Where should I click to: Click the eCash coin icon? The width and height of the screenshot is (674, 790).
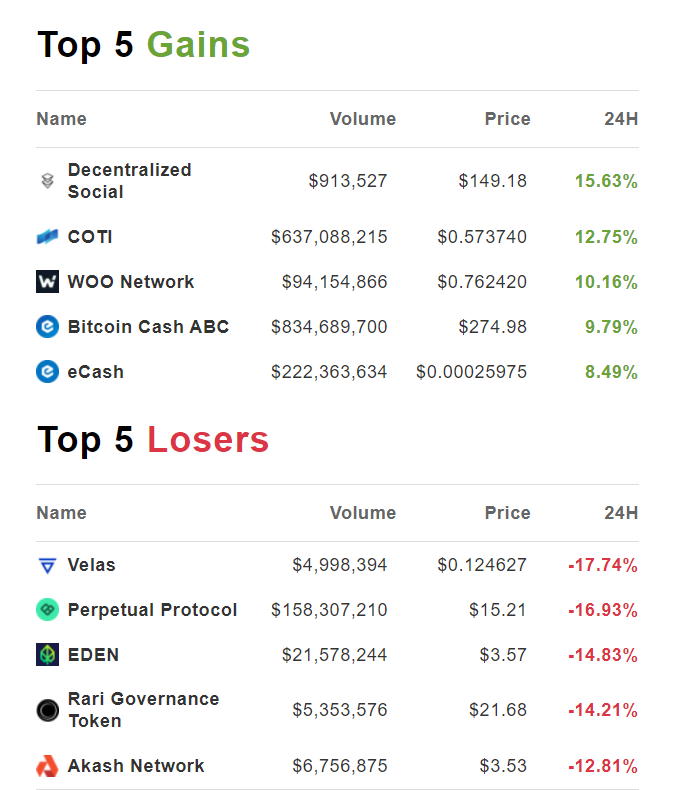47,372
